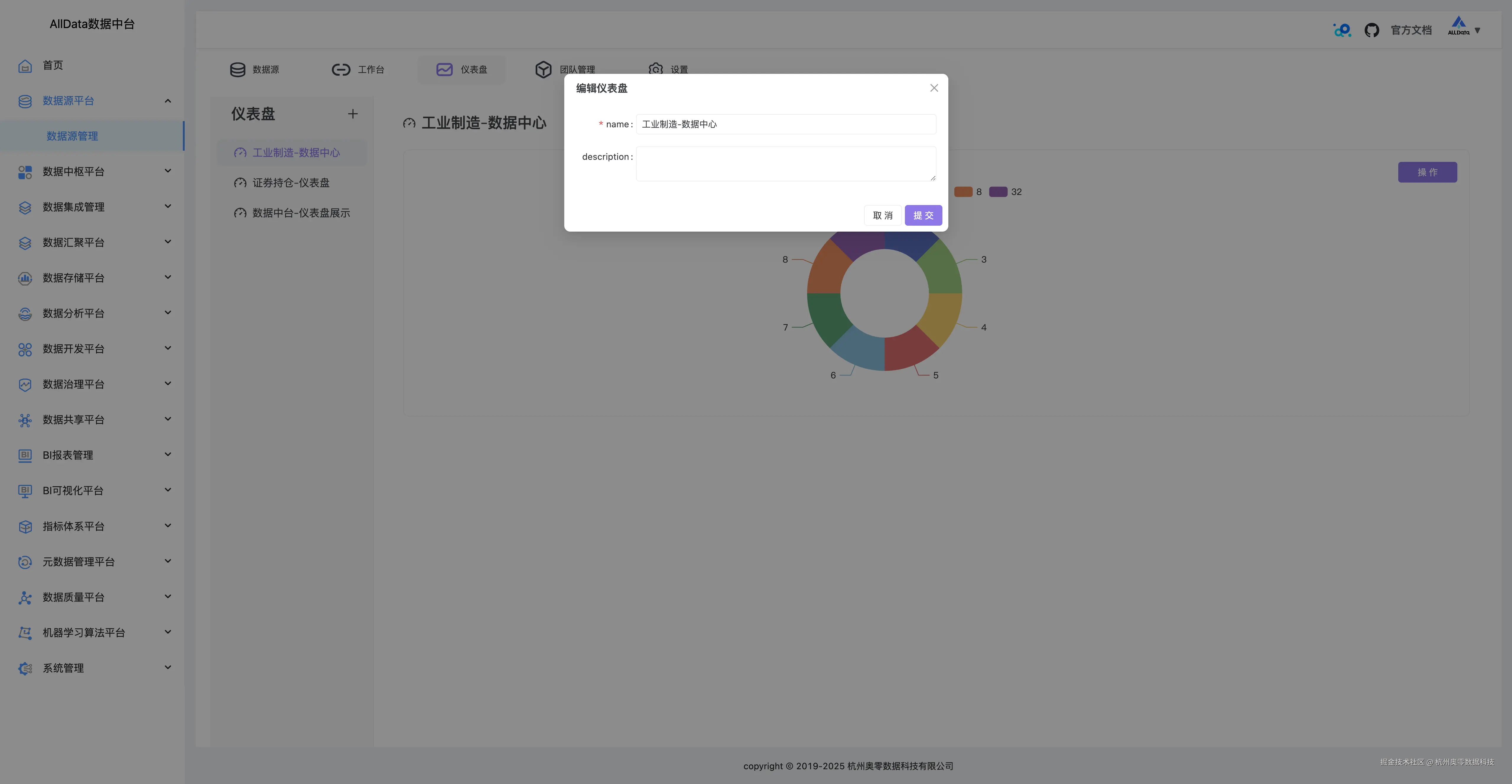Click inside the name input field

click(x=785, y=124)
